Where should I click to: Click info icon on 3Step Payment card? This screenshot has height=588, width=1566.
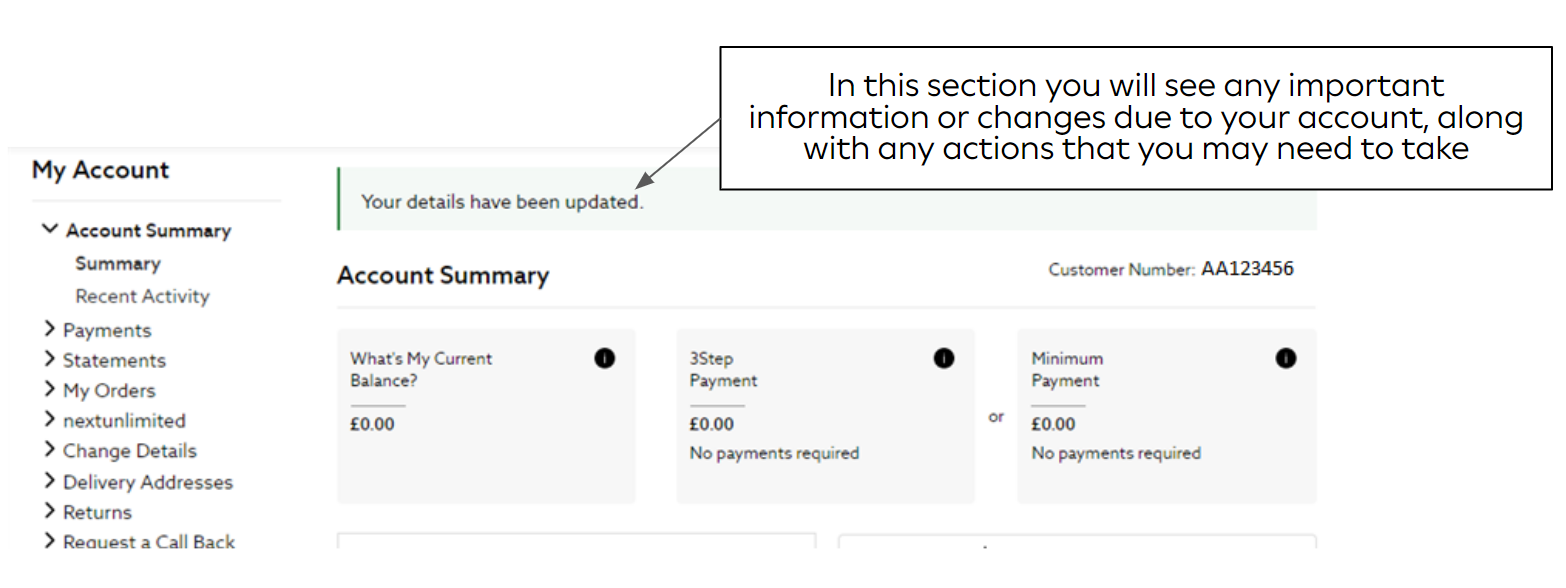point(944,358)
